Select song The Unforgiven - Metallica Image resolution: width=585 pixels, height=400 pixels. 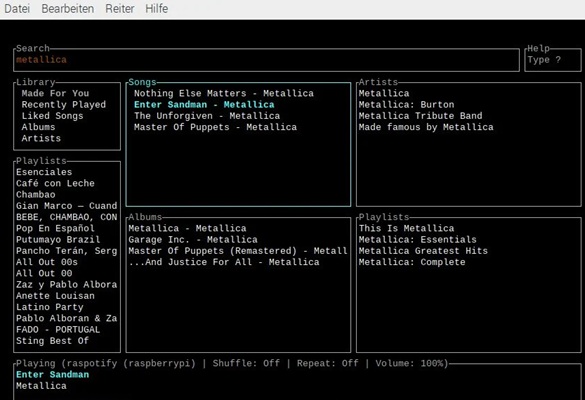coord(207,116)
